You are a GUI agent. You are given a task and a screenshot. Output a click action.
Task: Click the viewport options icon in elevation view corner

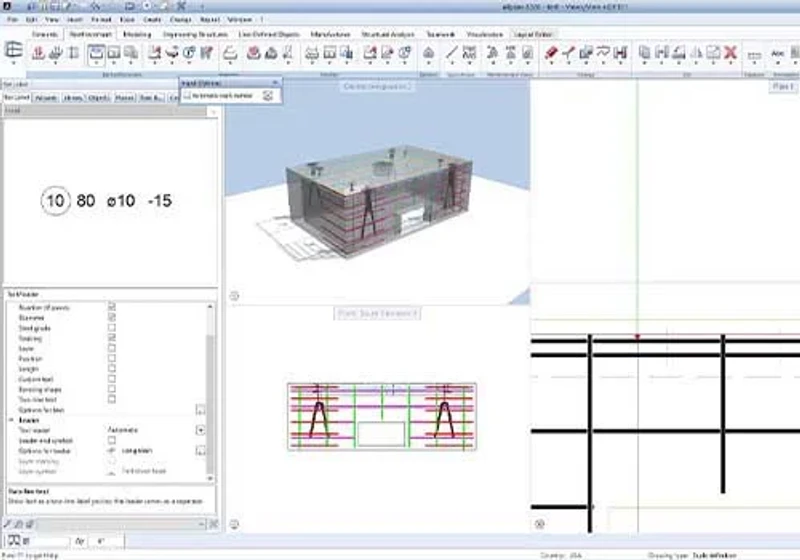point(234,524)
